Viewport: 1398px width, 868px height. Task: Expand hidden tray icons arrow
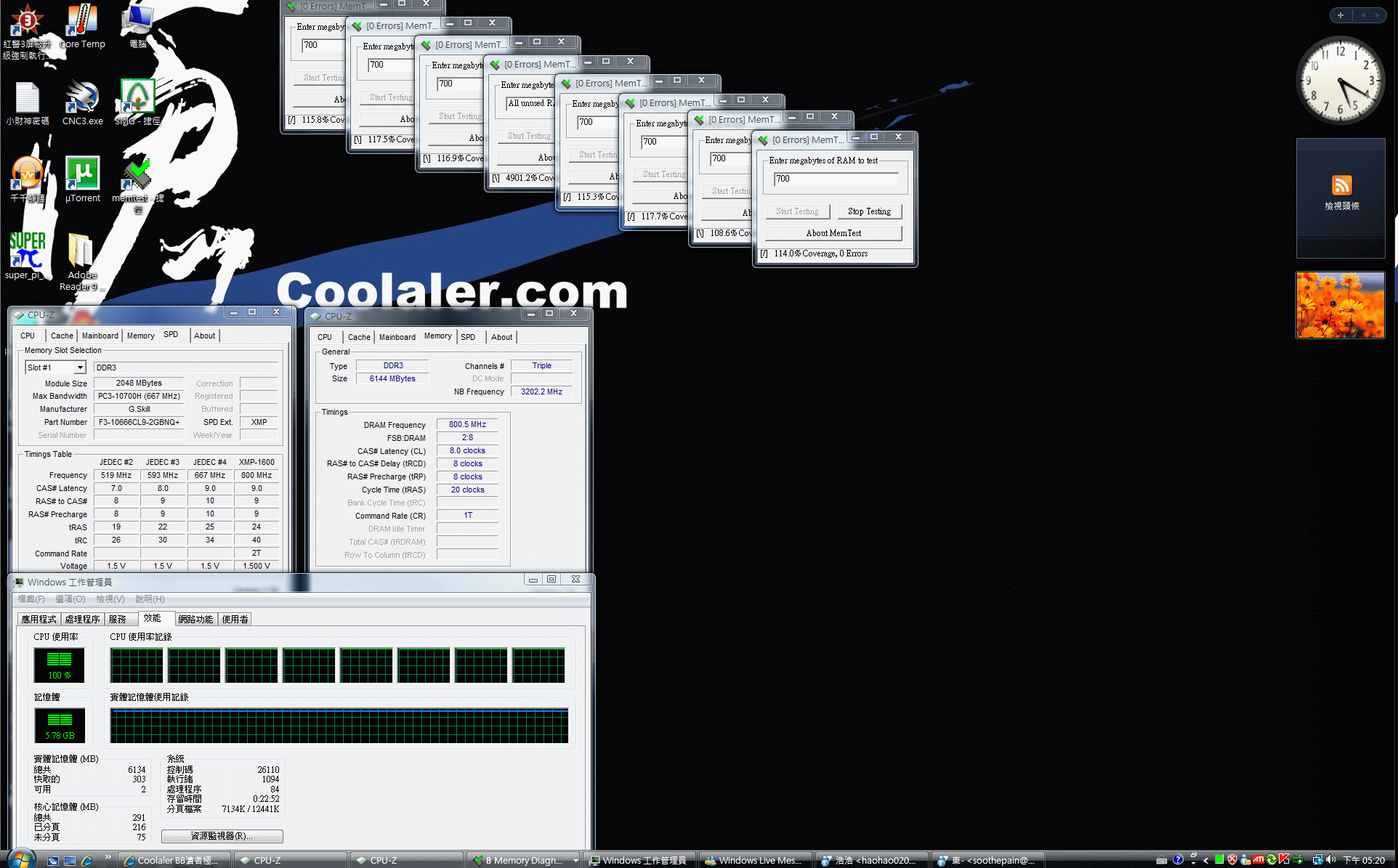(1206, 860)
